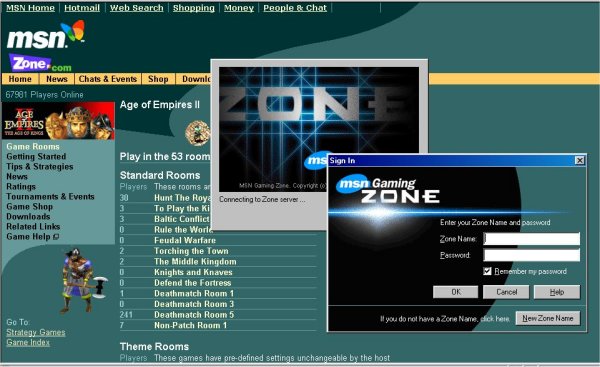The image size is (600, 367).
Task: Open Tips & Strategies in sidebar
Action: pyautogui.click(x=39, y=166)
